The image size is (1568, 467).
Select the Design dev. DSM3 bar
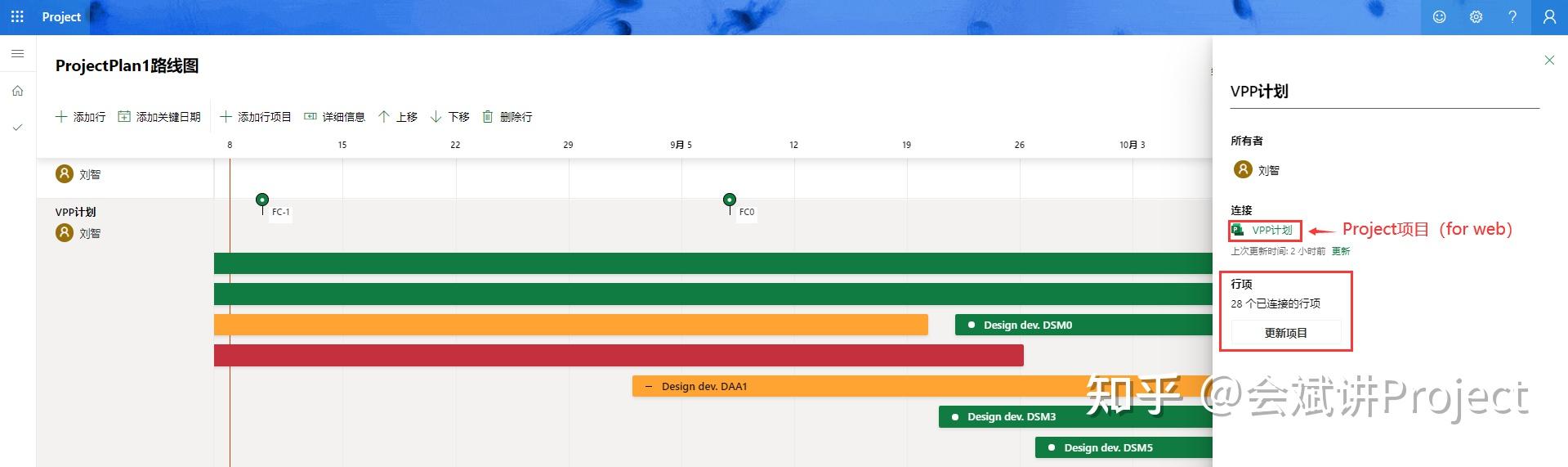(x=1075, y=416)
